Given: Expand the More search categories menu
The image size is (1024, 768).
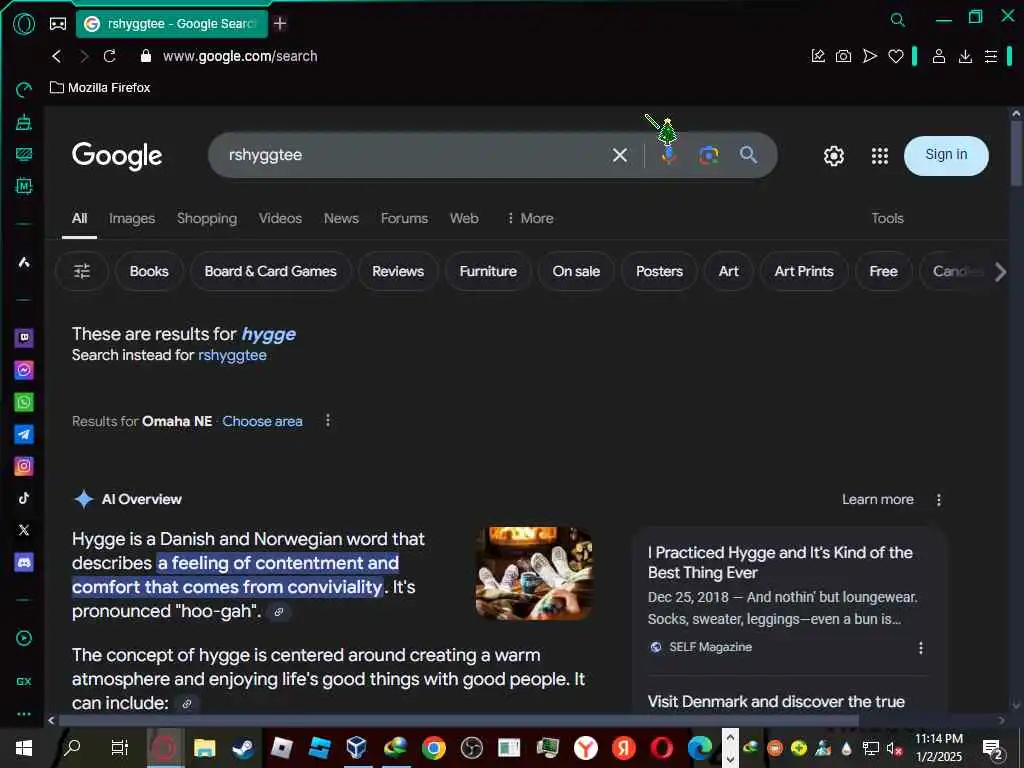Looking at the screenshot, I should [x=530, y=218].
